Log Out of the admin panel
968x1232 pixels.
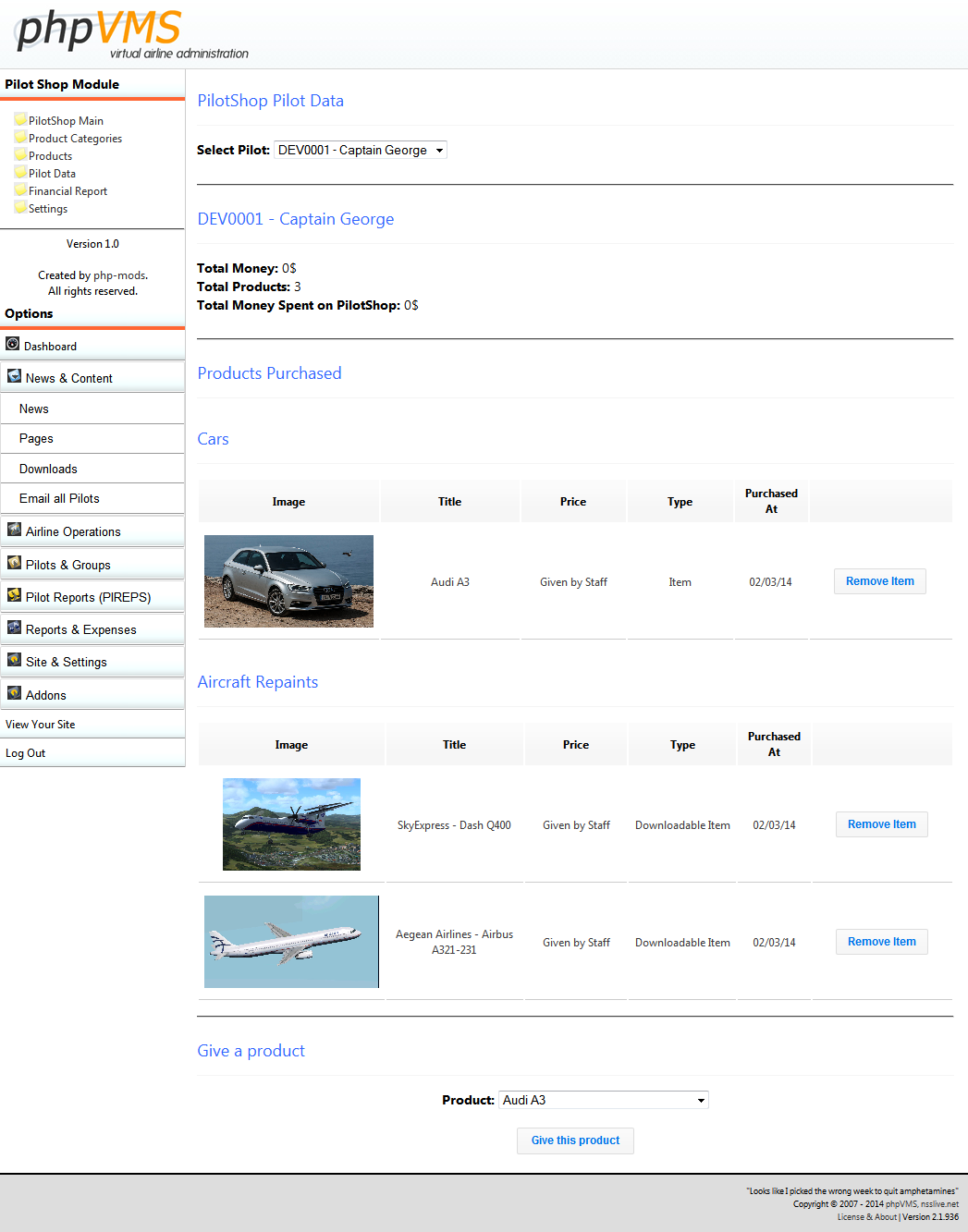point(92,753)
